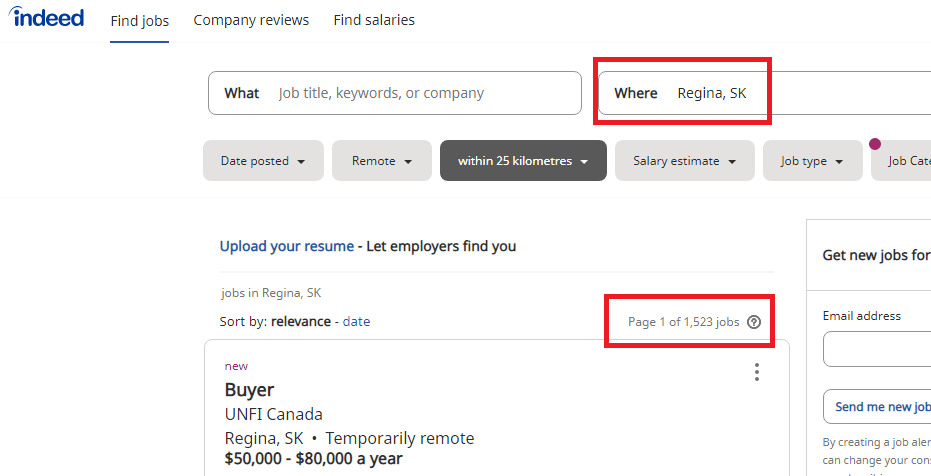Screen dimensions: 931x476
Task: Sort results by date
Action: click(x=356, y=322)
